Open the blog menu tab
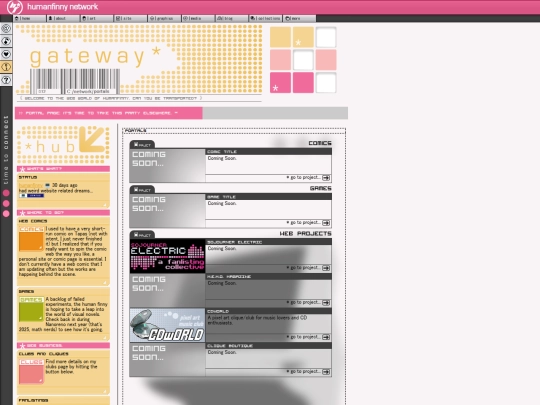 [232, 18]
